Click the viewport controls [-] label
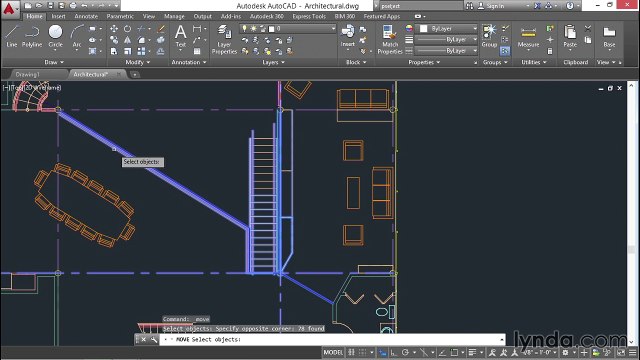The width and height of the screenshot is (640, 360). click(x=6, y=87)
